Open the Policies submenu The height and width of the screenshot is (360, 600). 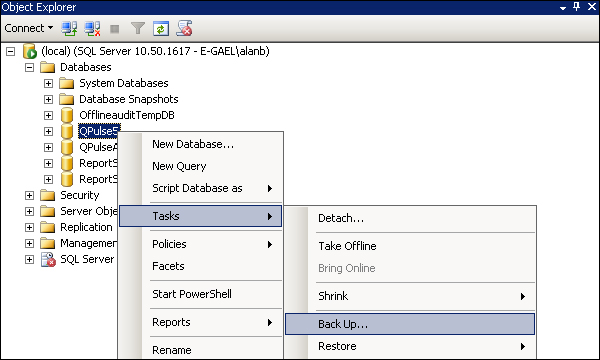(201, 244)
